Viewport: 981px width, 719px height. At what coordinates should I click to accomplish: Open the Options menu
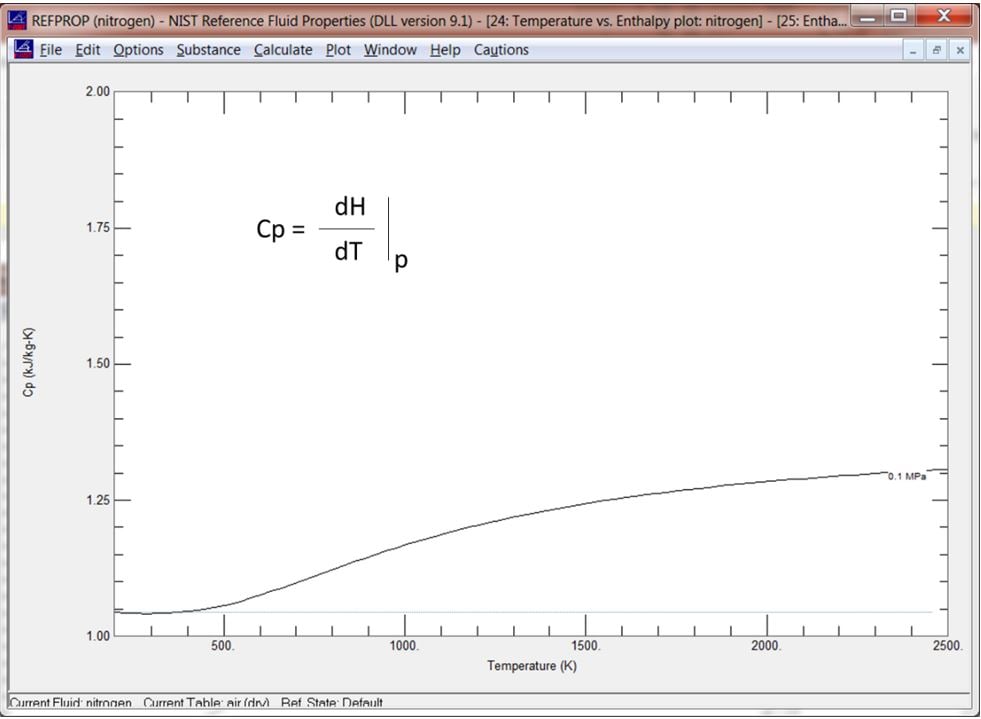click(x=138, y=49)
